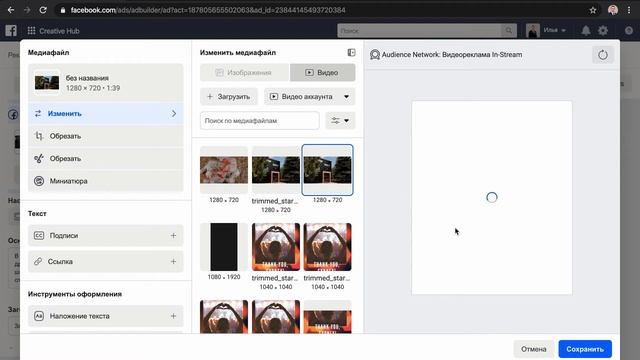Viewport: 640px width, 360px height.
Task: Select the first Обрезать crop option
Action: (106, 136)
